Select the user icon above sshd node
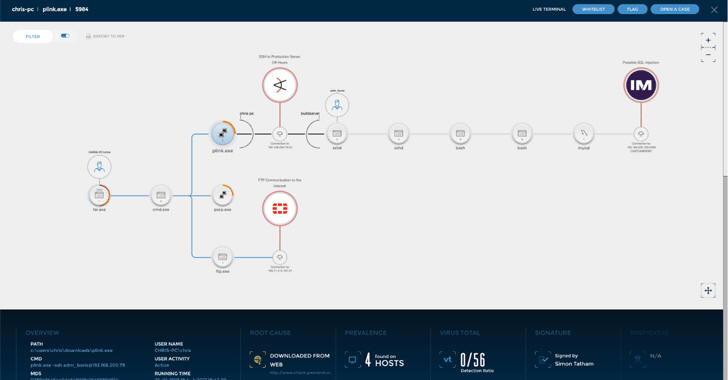 click(x=337, y=105)
